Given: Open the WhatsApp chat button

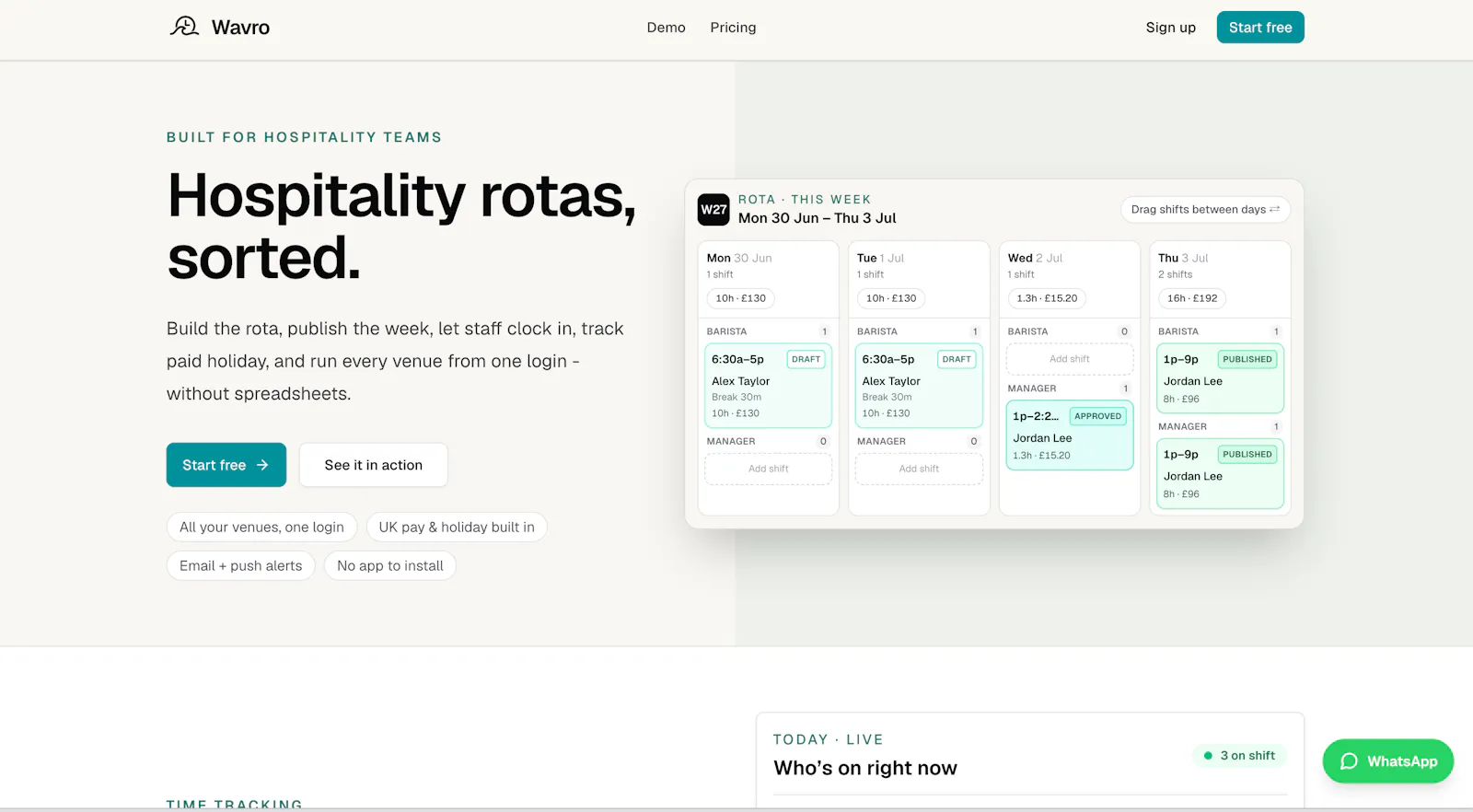Looking at the screenshot, I should pos(1387,761).
